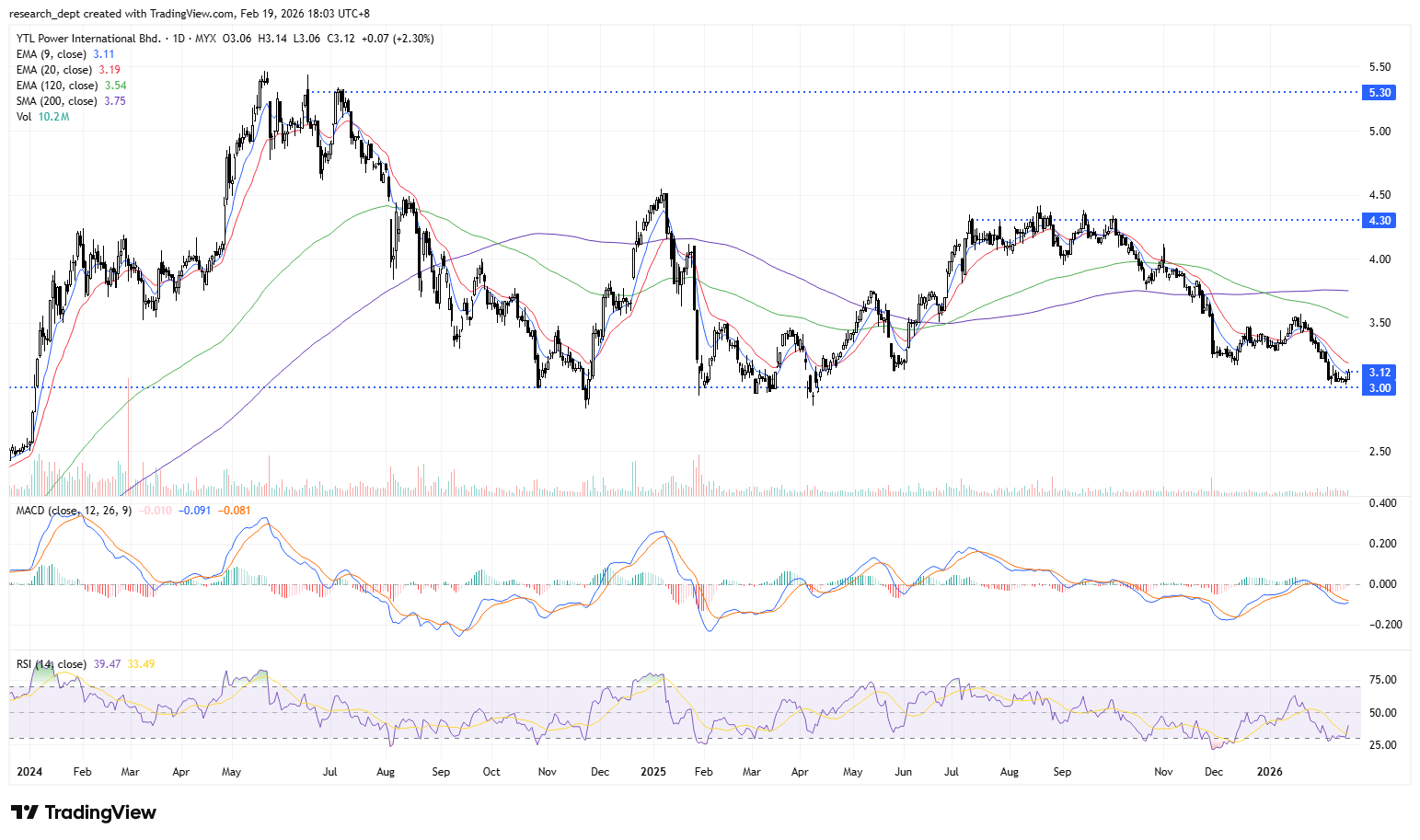This screenshot has height=840, width=1420.
Task: Select the 3.00 support level price tag
Action: coord(1380,388)
